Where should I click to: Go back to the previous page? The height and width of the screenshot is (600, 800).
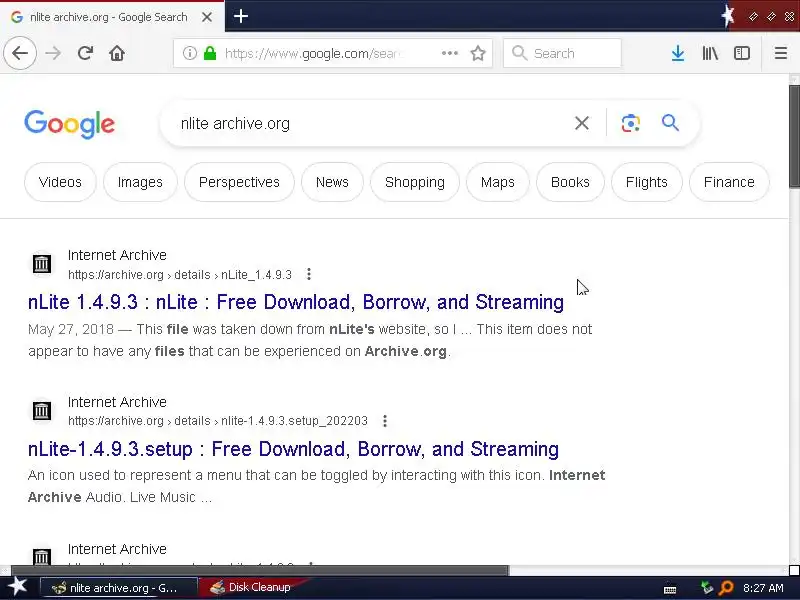tap(20, 53)
